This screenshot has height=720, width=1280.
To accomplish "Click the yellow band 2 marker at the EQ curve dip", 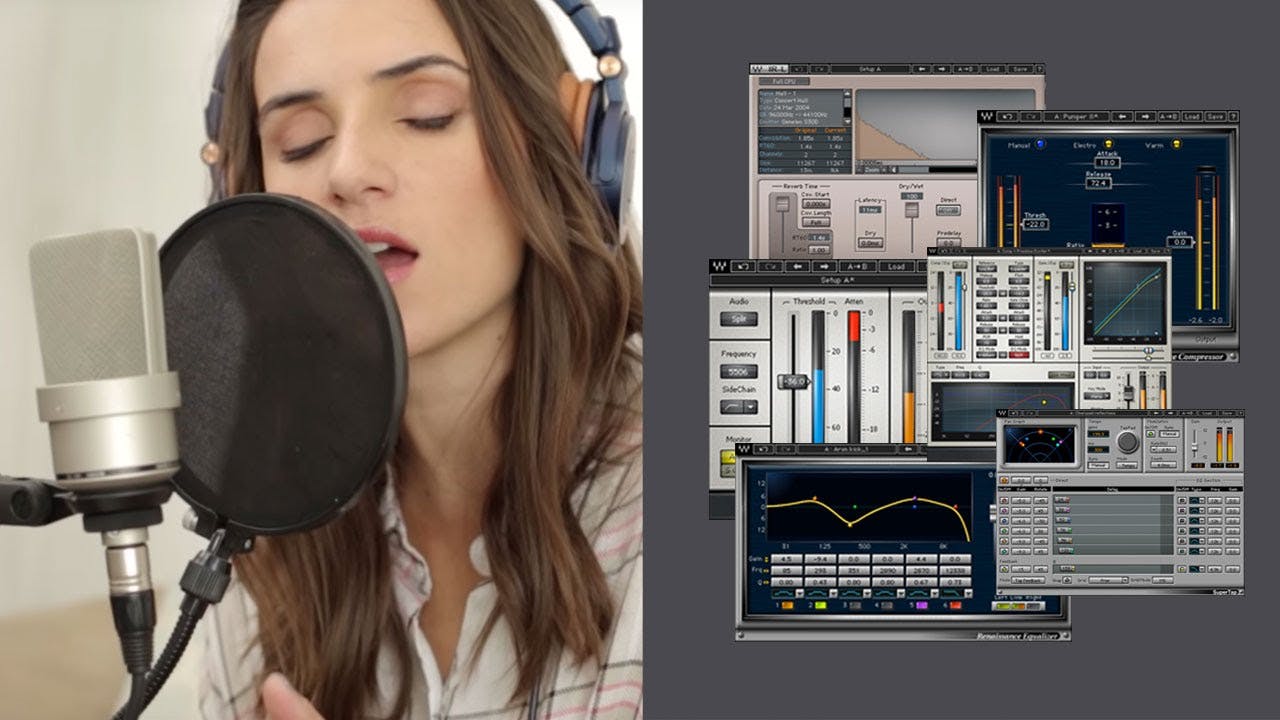I will [850, 524].
